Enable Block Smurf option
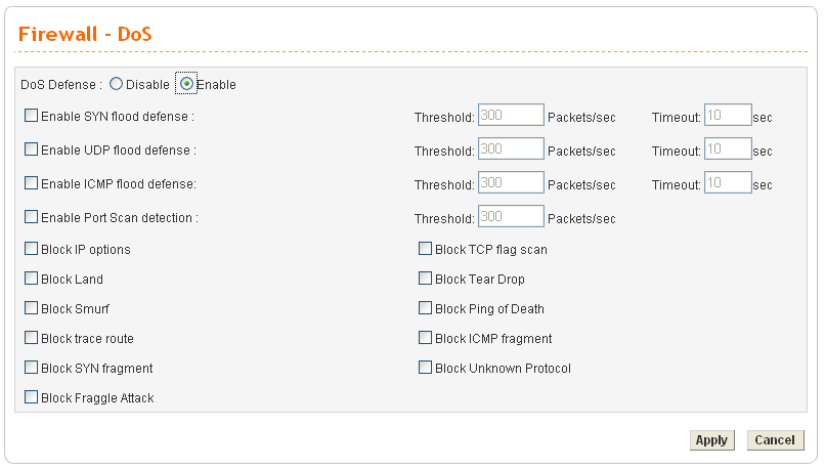The height and width of the screenshot is (468, 825). pyautogui.click(x=31, y=309)
